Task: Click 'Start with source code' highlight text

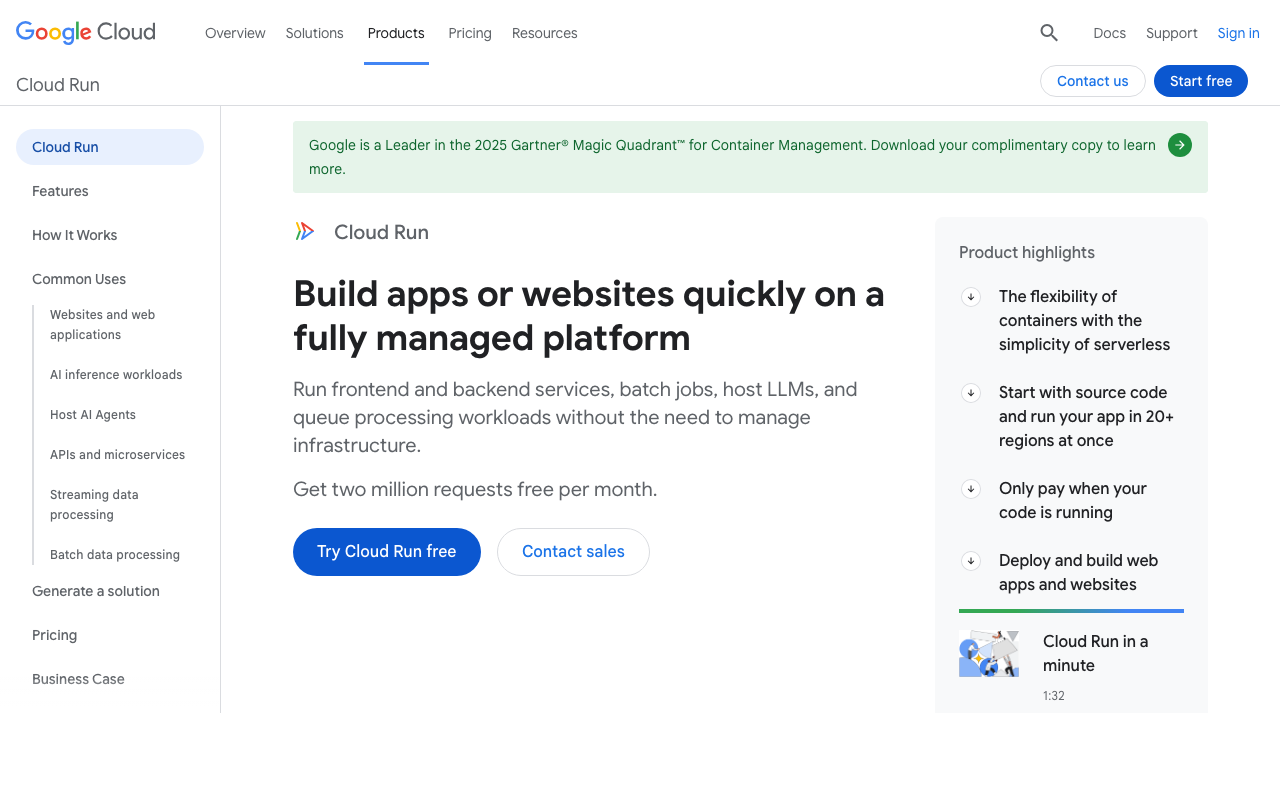Action: 1086,416
